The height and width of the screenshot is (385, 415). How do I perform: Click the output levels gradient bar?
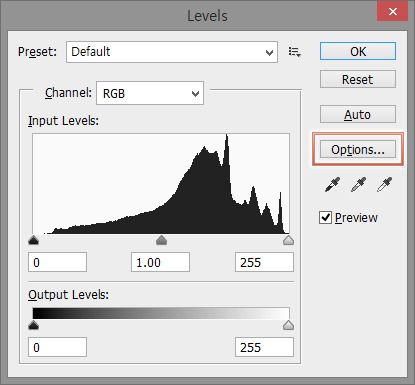[x=161, y=313]
